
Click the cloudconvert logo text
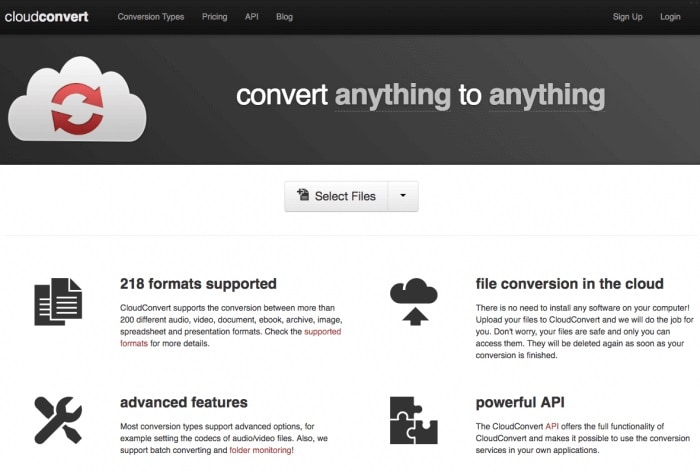(x=46, y=17)
